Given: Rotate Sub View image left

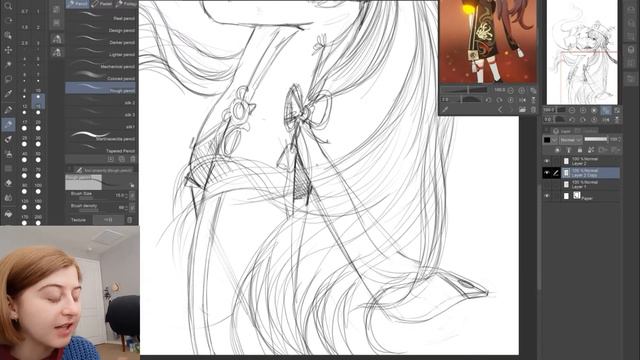Looking at the screenshot, I should point(489,100).
